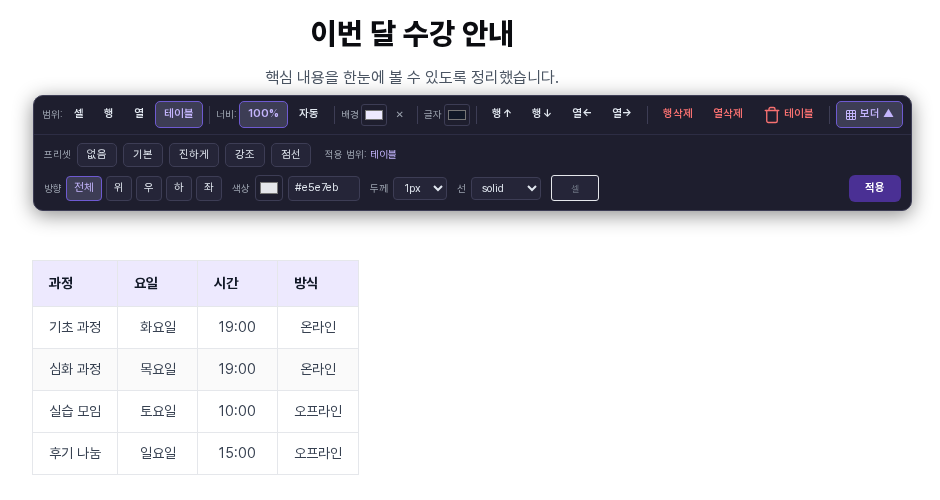Select 전체 border direction

[84, 188]
